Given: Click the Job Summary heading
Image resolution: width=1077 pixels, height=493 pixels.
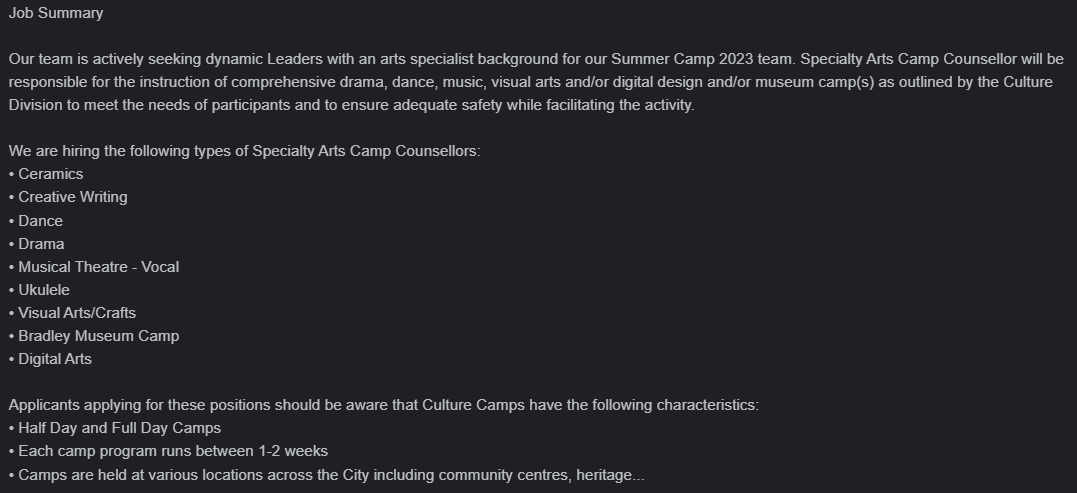Looking at the screenshot, I should pos(56,13).
